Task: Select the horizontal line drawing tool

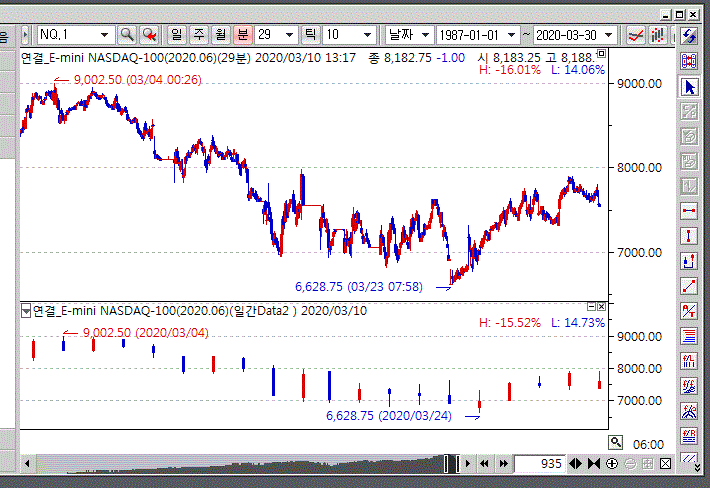Action: pyautogui.click(x=689, y=211)
